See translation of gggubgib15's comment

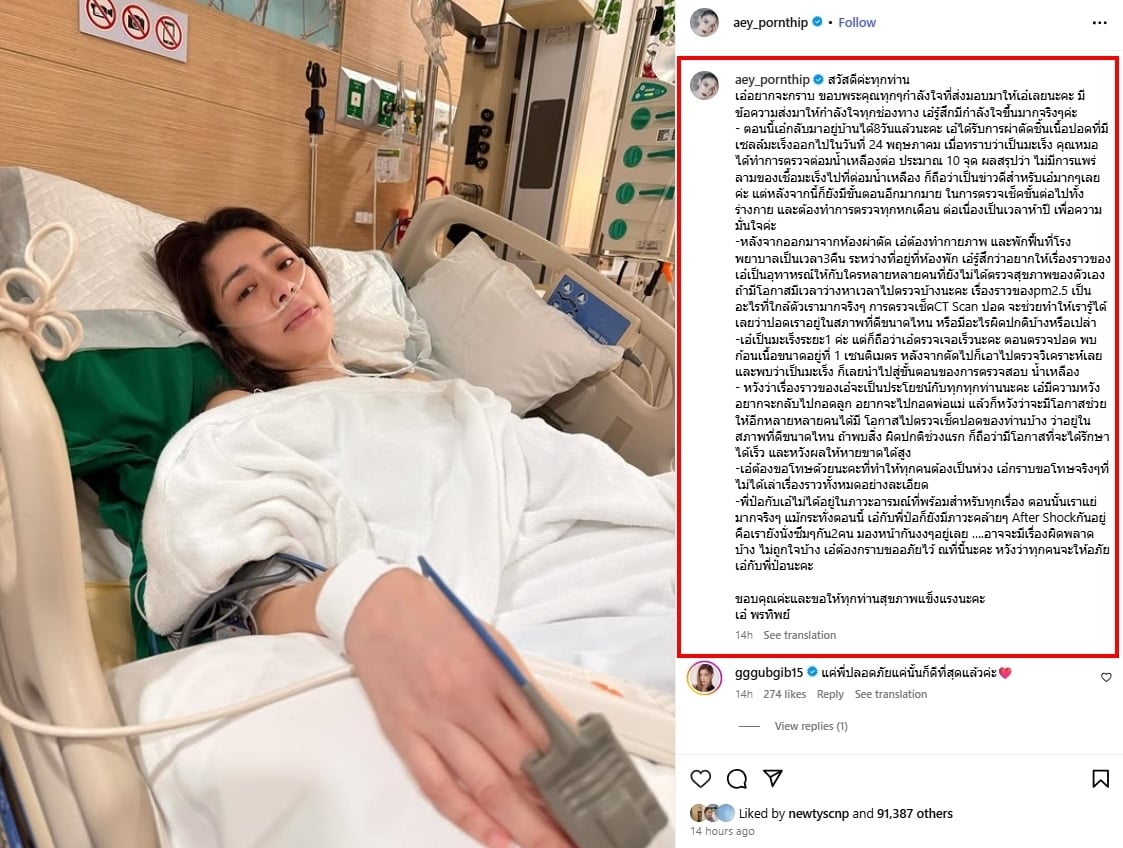890,694
